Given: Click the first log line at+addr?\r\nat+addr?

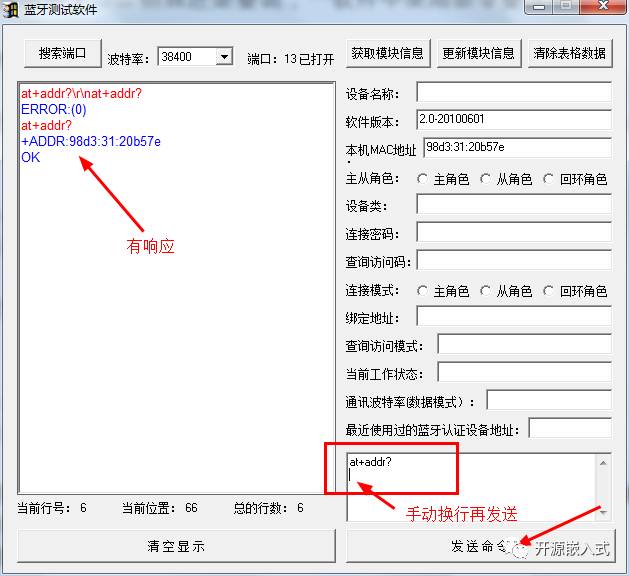Looking at the screenshot, I should pos(81,93).
